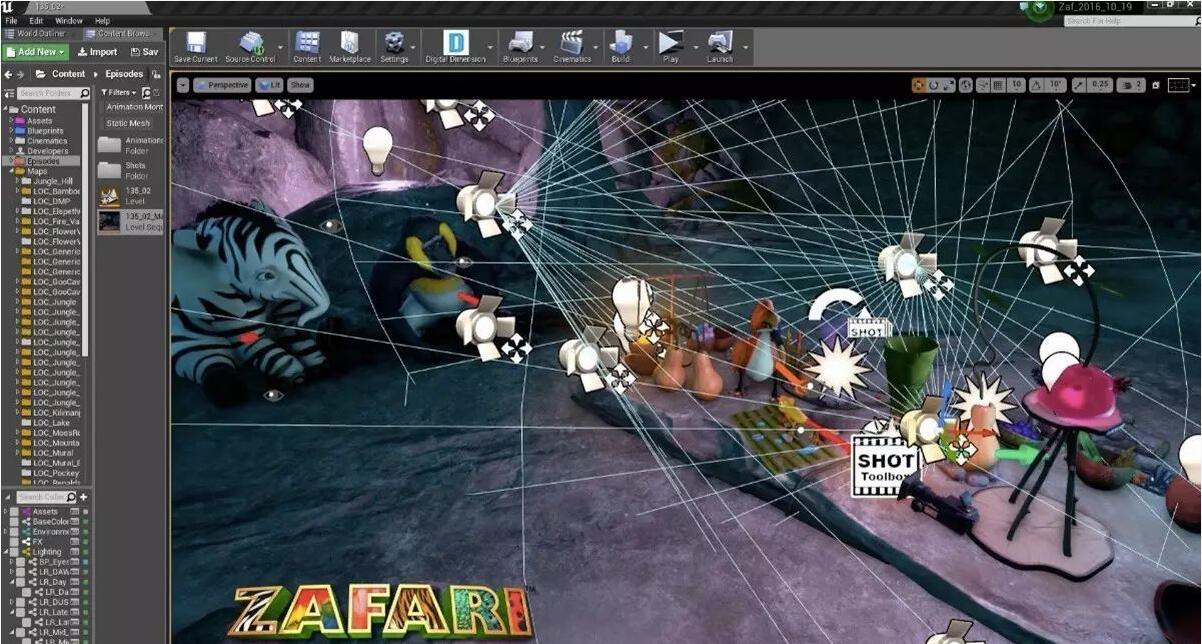Open Source Control from the toolbar

click(249, 46)
